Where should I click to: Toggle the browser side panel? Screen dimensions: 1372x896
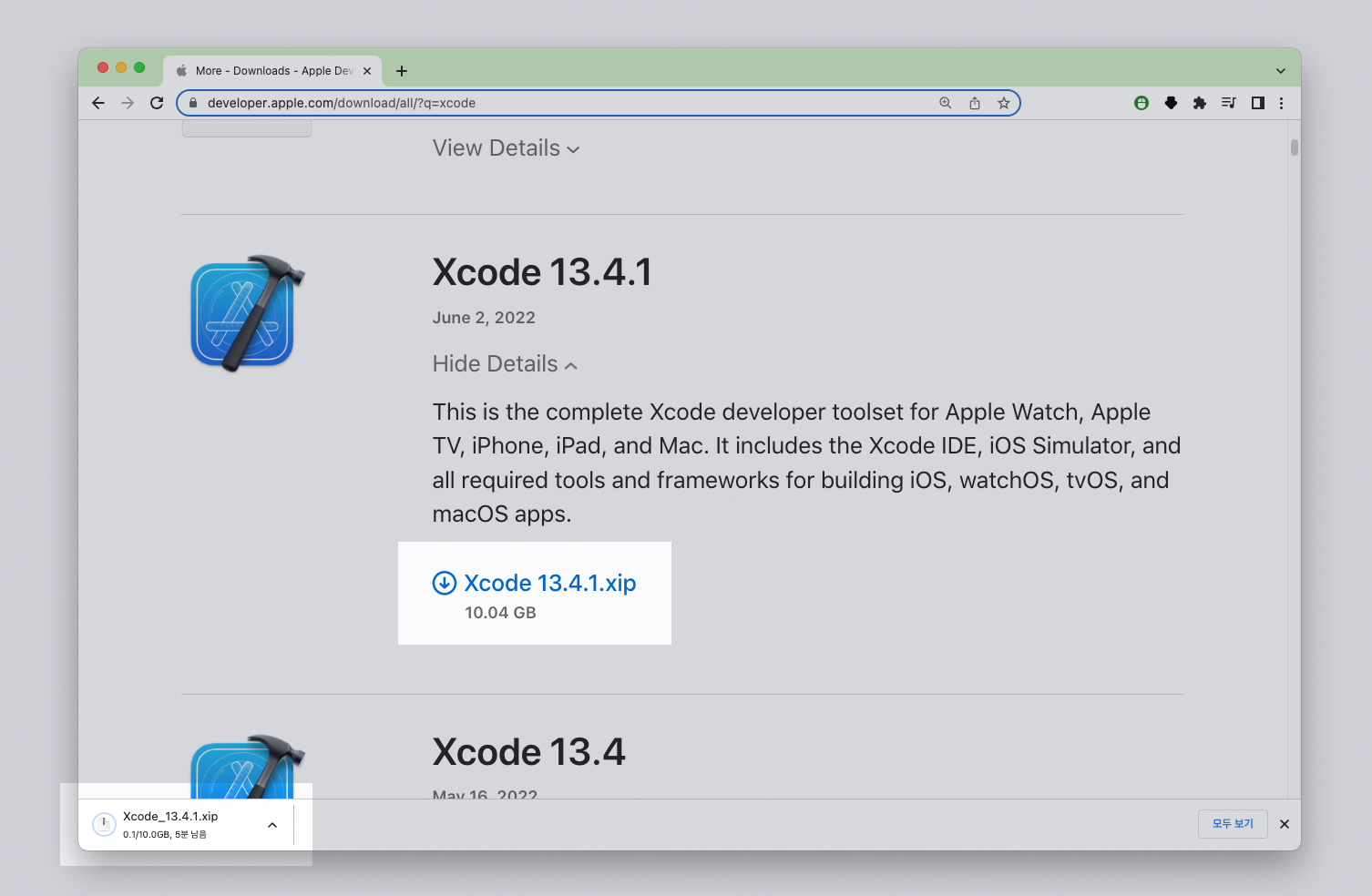click(1258, 103)
